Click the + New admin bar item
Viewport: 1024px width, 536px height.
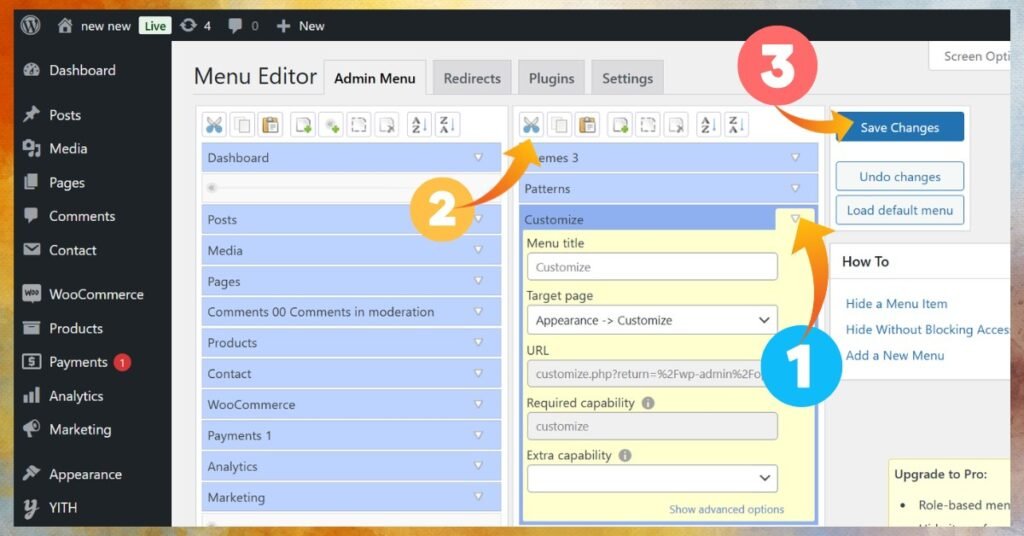pos(300,25)
